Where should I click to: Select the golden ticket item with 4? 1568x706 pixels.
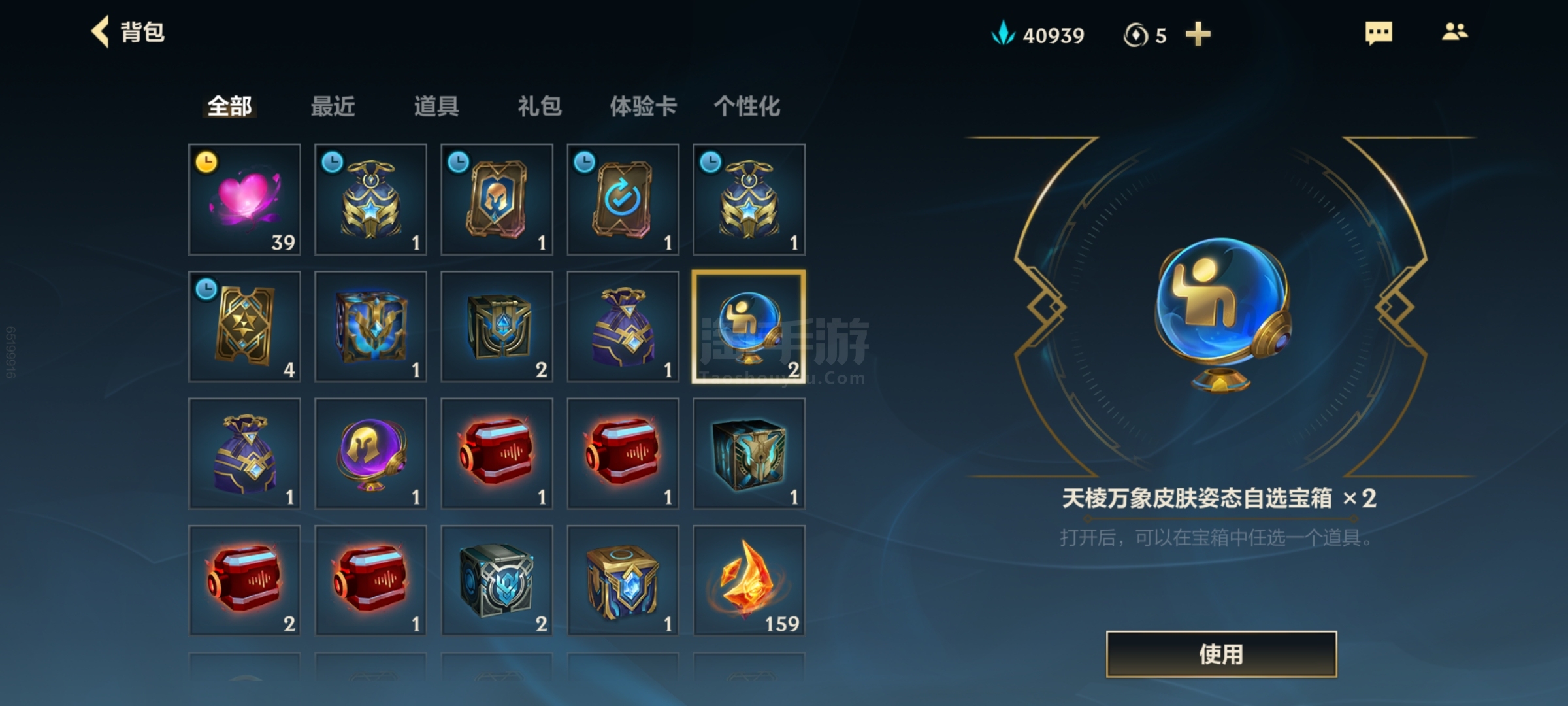pyautogui.click(x=244, y=326)
